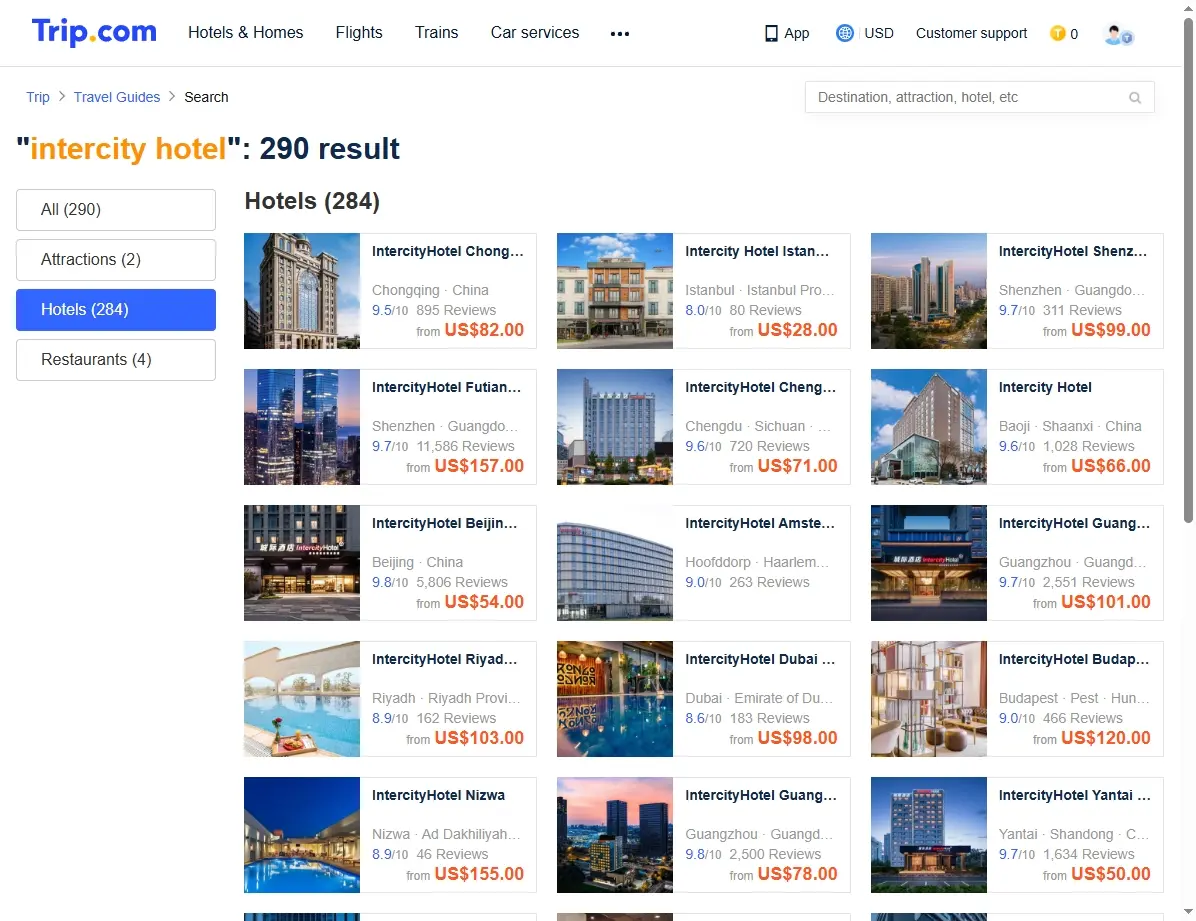Click the US$157.00 price

point(479,465)
